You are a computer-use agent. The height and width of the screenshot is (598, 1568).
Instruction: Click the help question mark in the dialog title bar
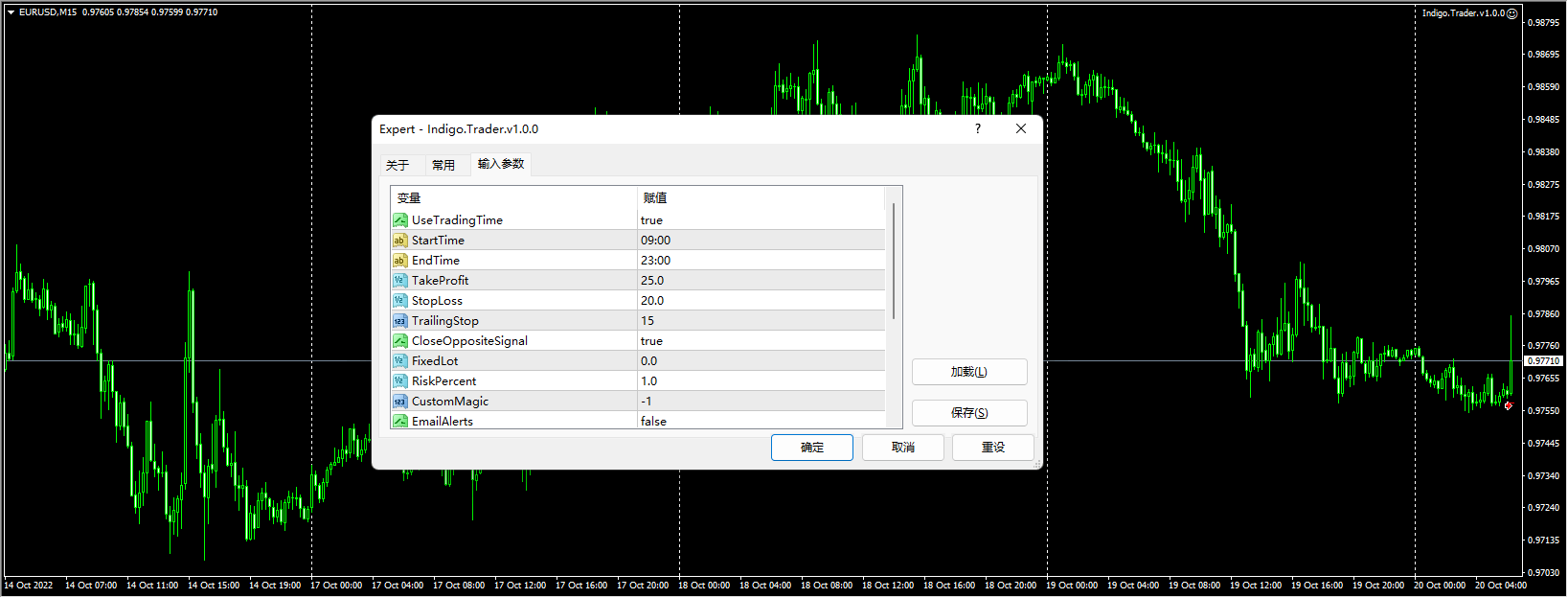click(x=978, y=128)
